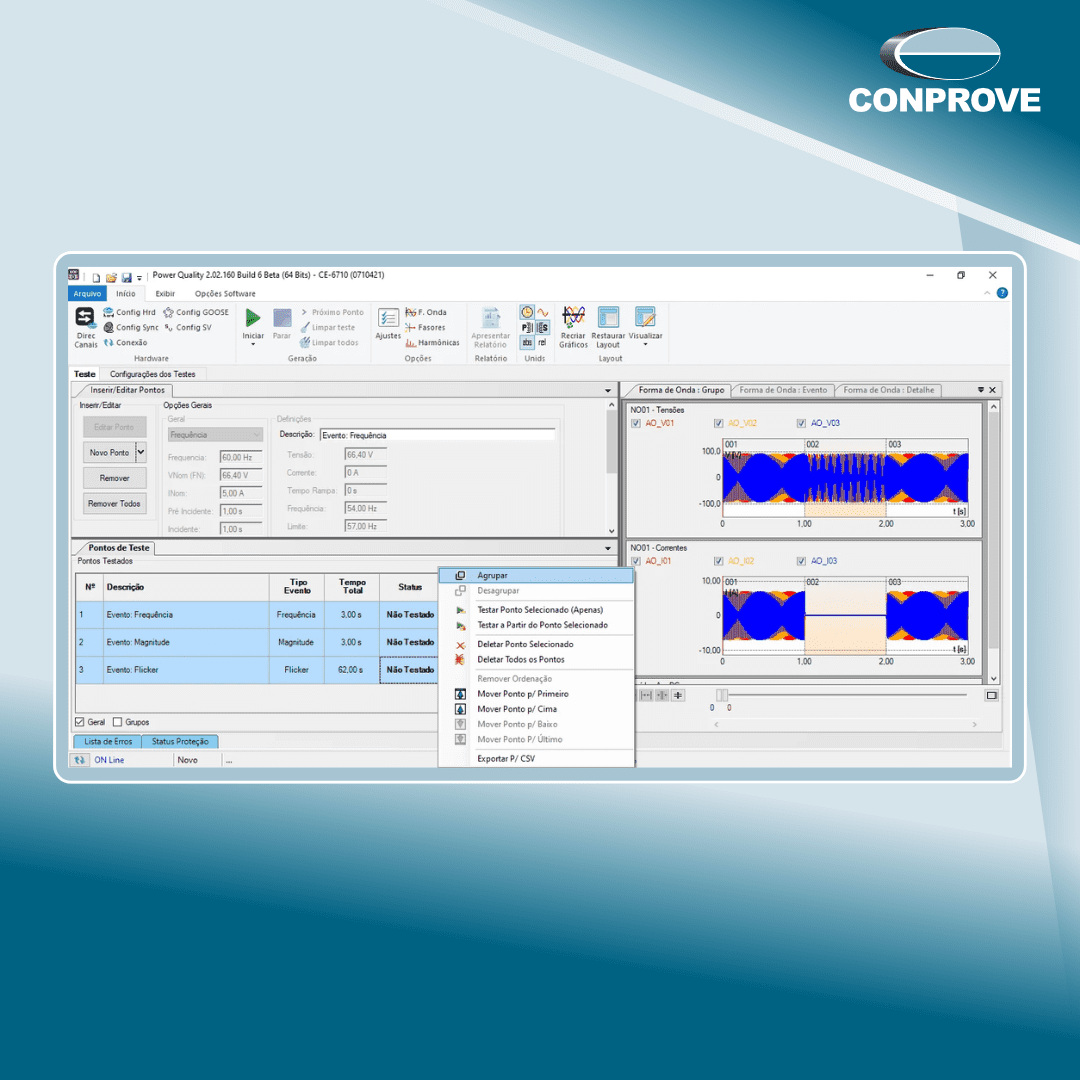The width and height of the screenshot is (1080, 1080).
Task: Toggle the AO_V02 voltage channel checkbox
Action: click(718, 423)
